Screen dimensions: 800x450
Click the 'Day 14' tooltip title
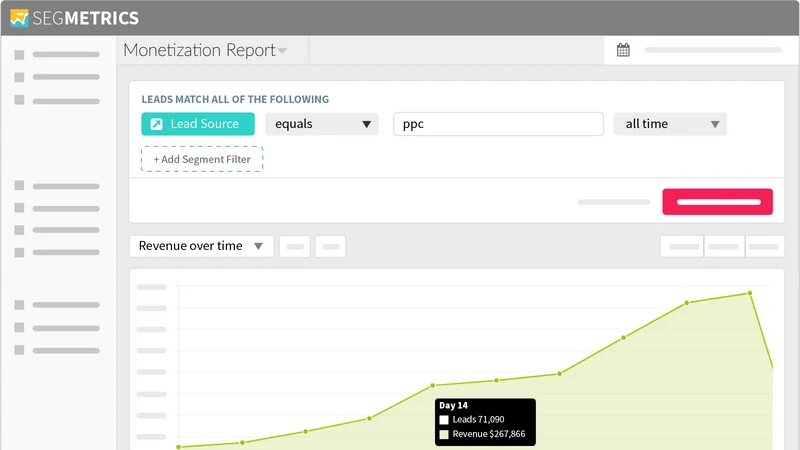coord(453,405)
